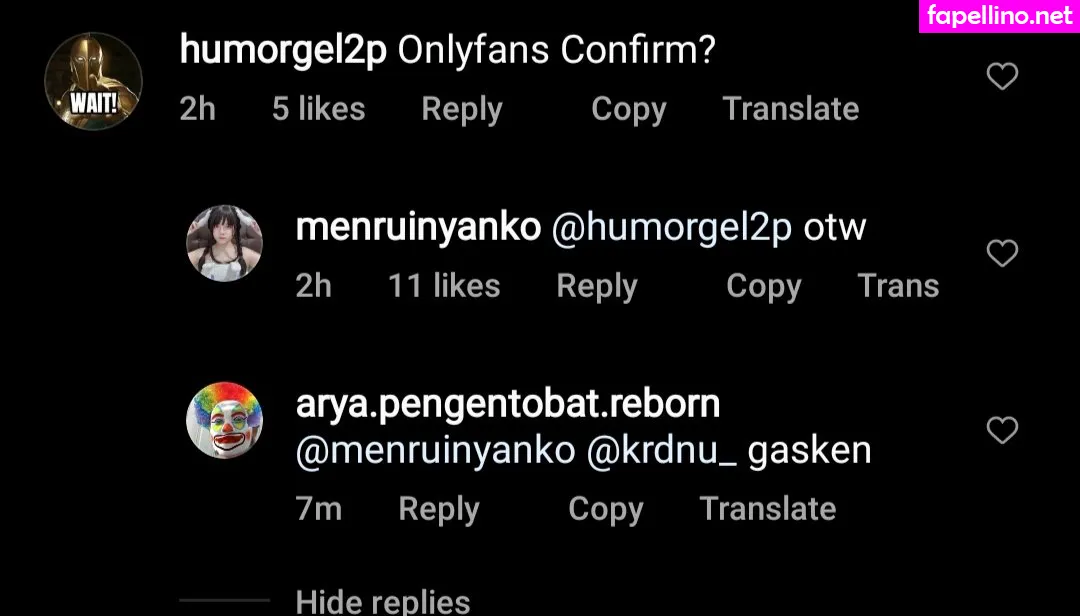Like menruinyanko's reply with the heart

(x=1002, y=254)
